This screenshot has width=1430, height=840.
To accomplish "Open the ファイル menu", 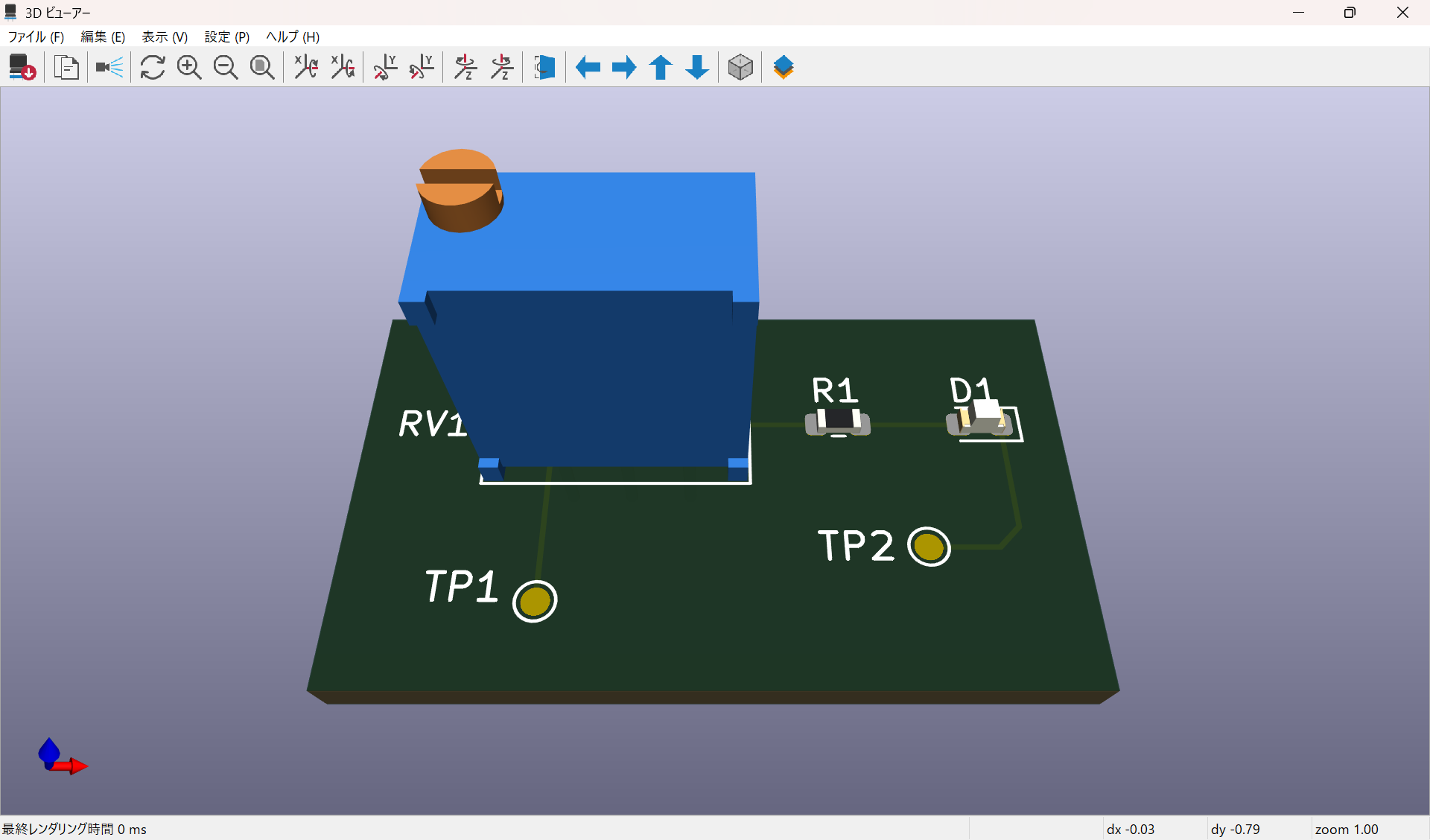I will click(x=35, y=36).
